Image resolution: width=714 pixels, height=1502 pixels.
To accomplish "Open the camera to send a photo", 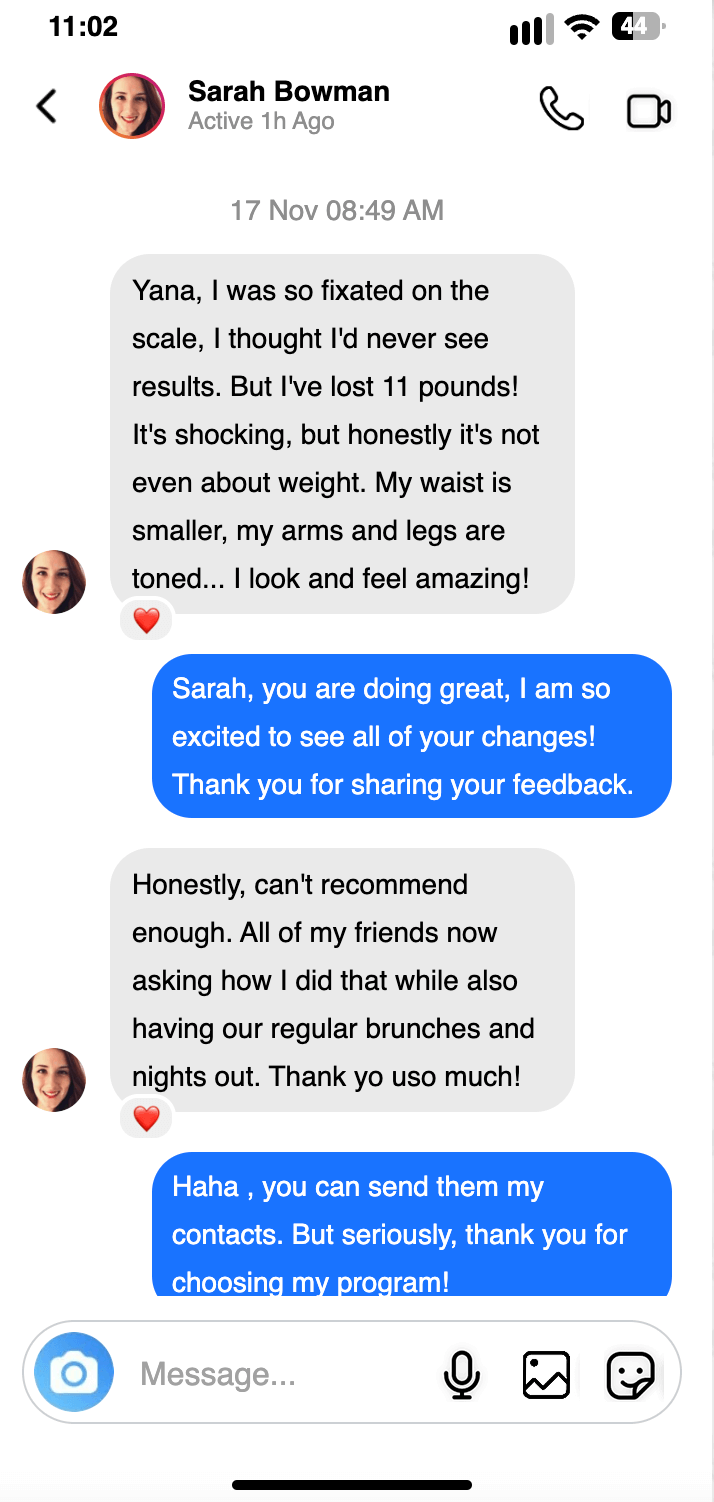I will point(73,1373).
